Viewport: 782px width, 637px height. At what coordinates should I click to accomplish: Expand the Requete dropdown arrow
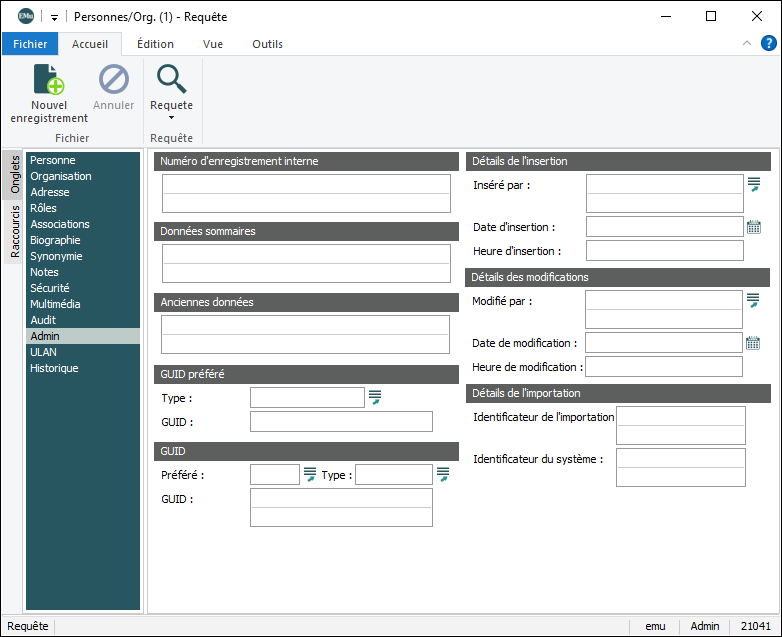pyautogui.click(x=171, y=118)
